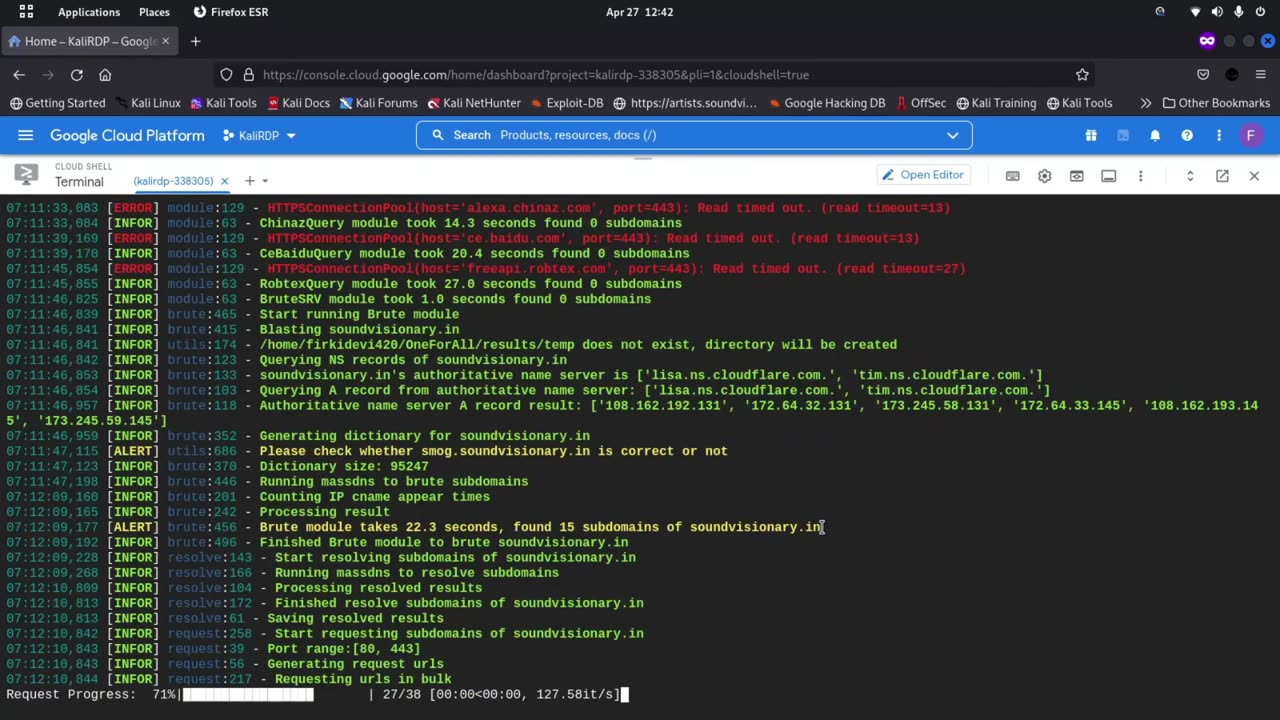Close the Cloud Shell panel
Image resolution: width=1280 pixels, height=720 pixels.
[1254, 176]
